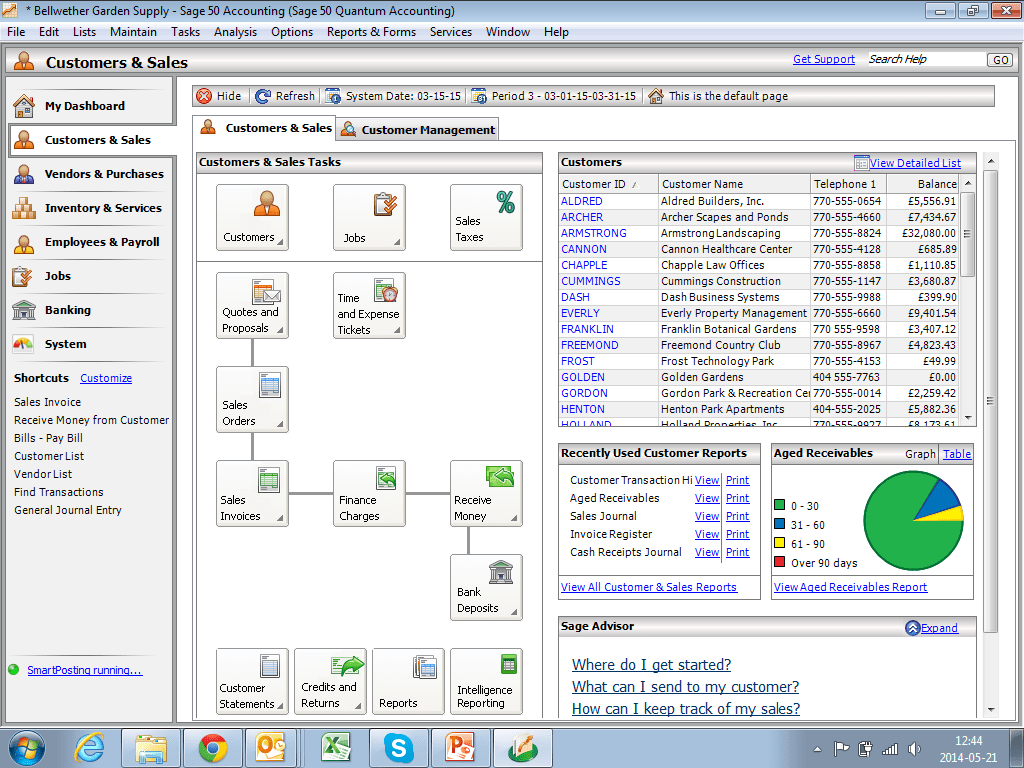Go to the Banking module in sidebar
The height and width of the screenshot is (768, 1024).
coord(70,310)
